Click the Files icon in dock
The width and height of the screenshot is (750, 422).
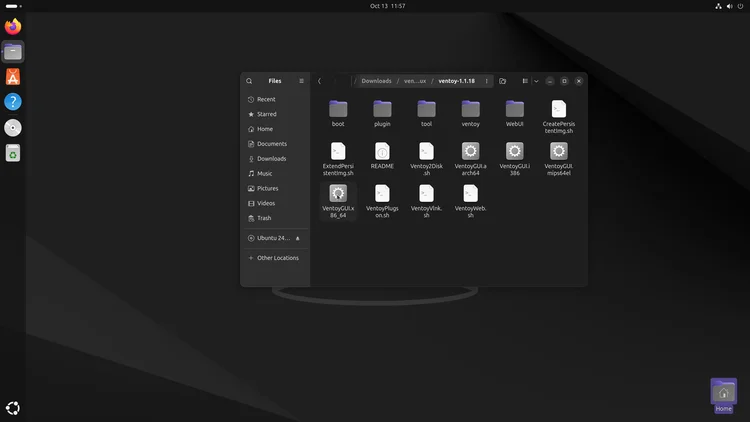pyautogui.click(x=13, y=52)
